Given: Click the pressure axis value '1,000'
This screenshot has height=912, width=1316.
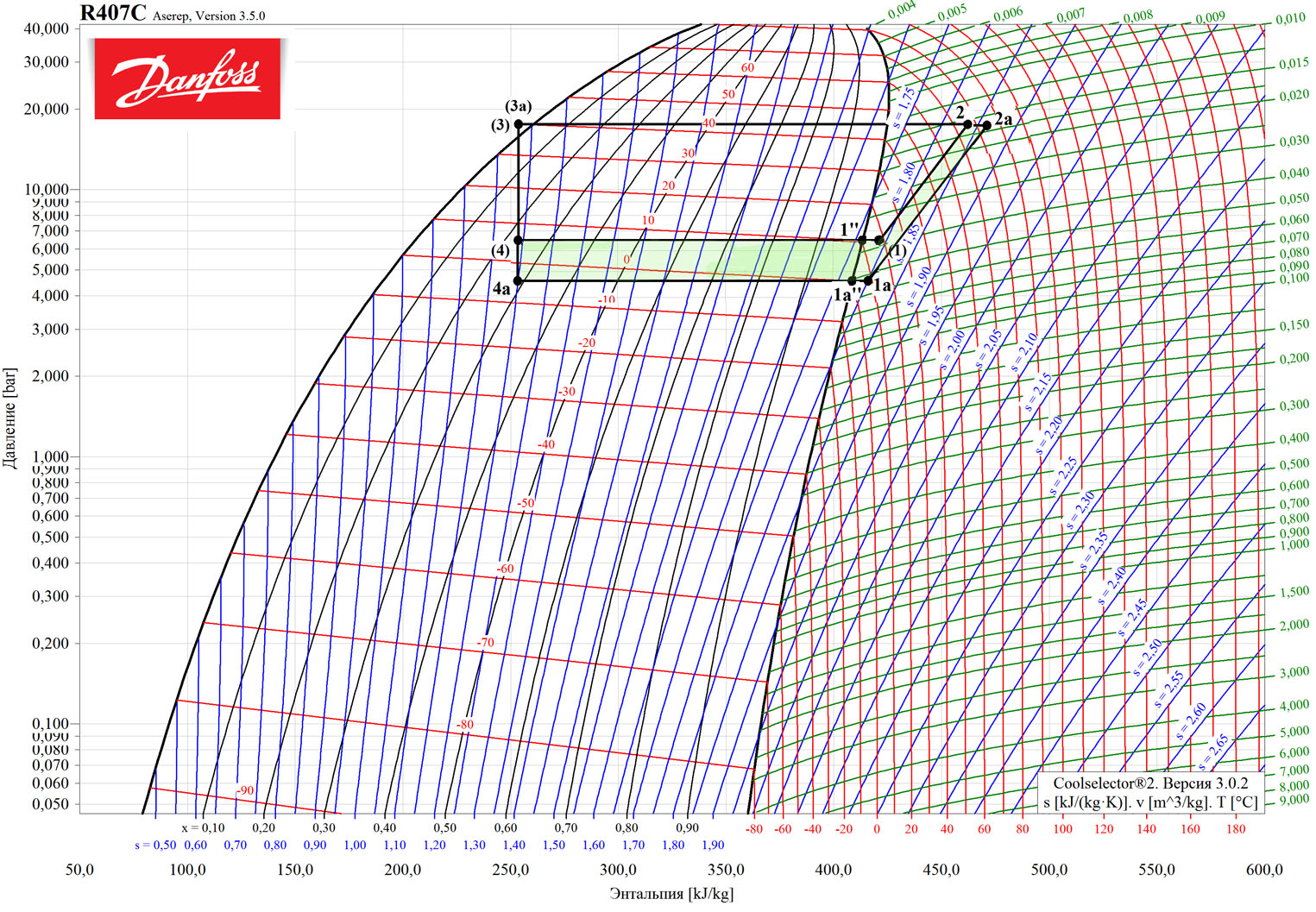Looking at the screenshot, I should click(x=51, y=456).
